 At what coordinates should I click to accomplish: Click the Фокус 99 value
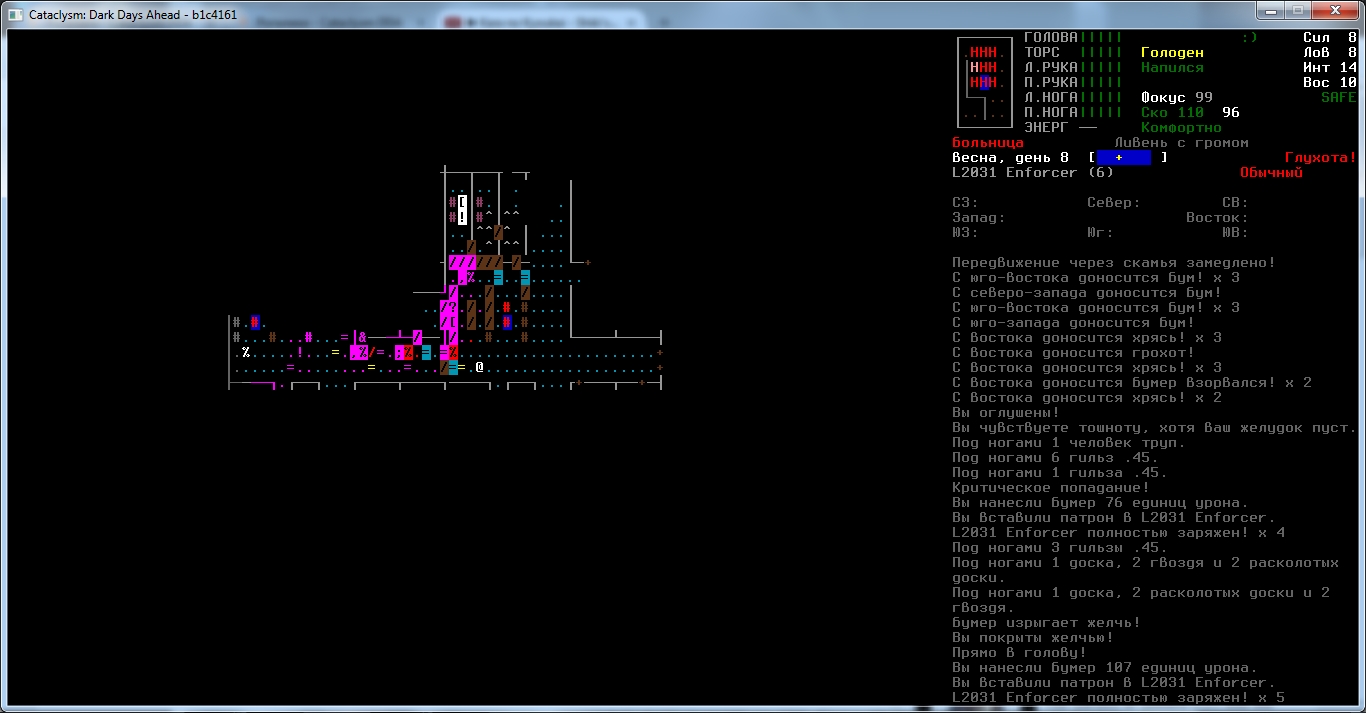click(1177, 97)
